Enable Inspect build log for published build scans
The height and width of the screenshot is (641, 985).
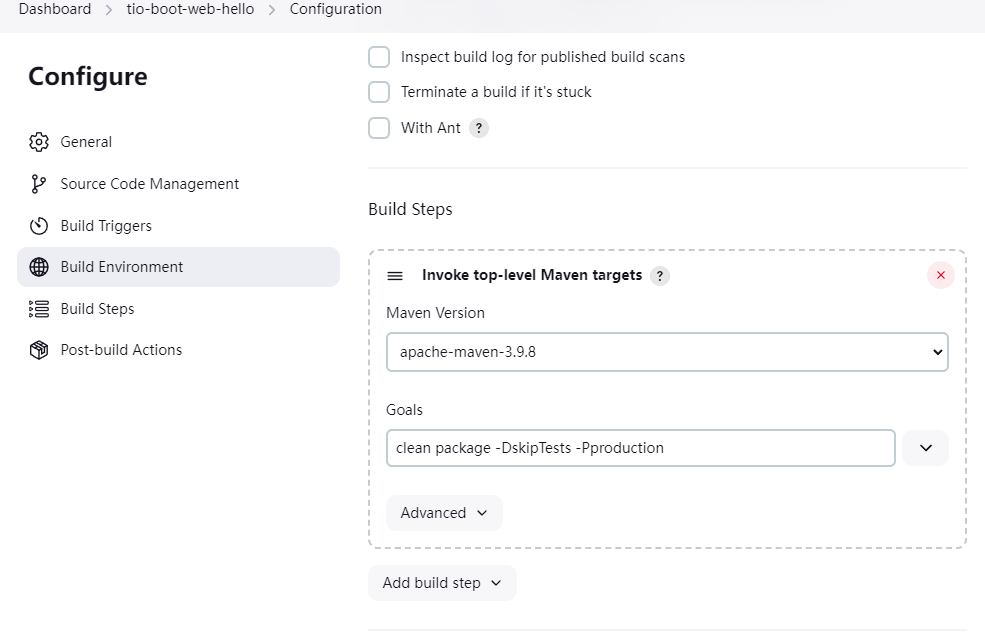tap(379, 57)
